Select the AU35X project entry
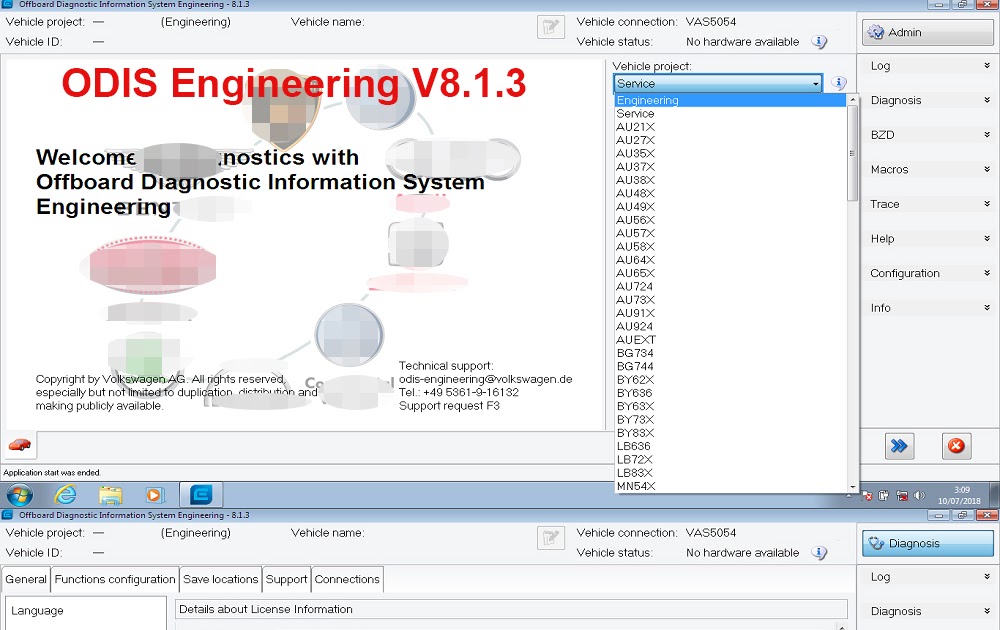The height and width of the screenshot is (630, 1000). (x=730, y=154)
